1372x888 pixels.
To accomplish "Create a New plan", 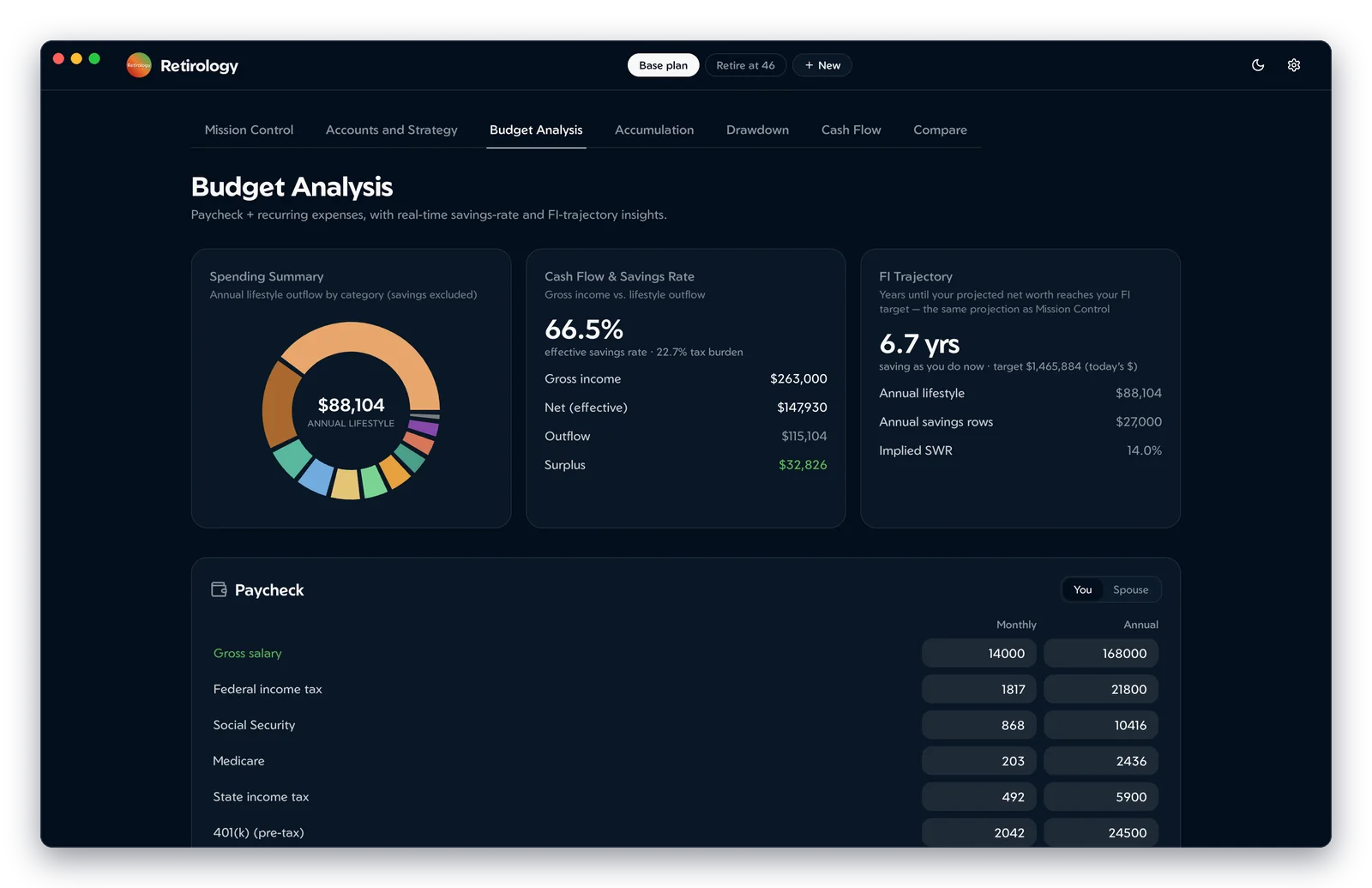I will (822, 65).
